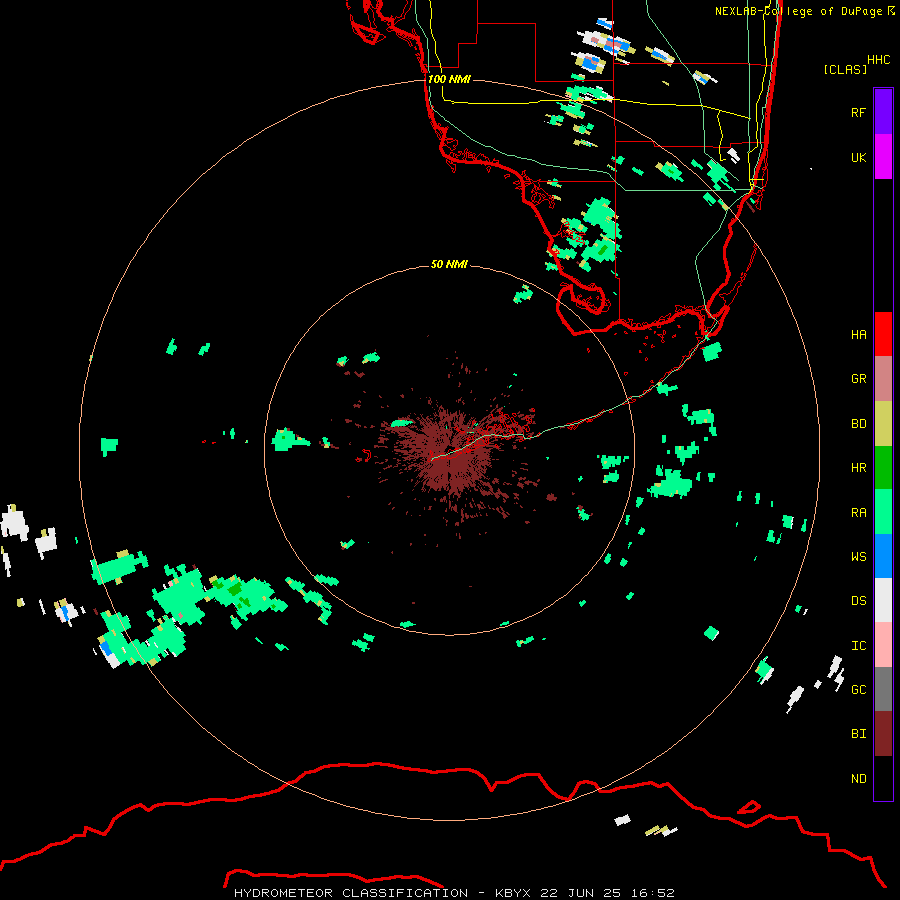Click the Hydrometeor Classification KBYX title line
Screen dimensions: 900x900
(455, 893)
